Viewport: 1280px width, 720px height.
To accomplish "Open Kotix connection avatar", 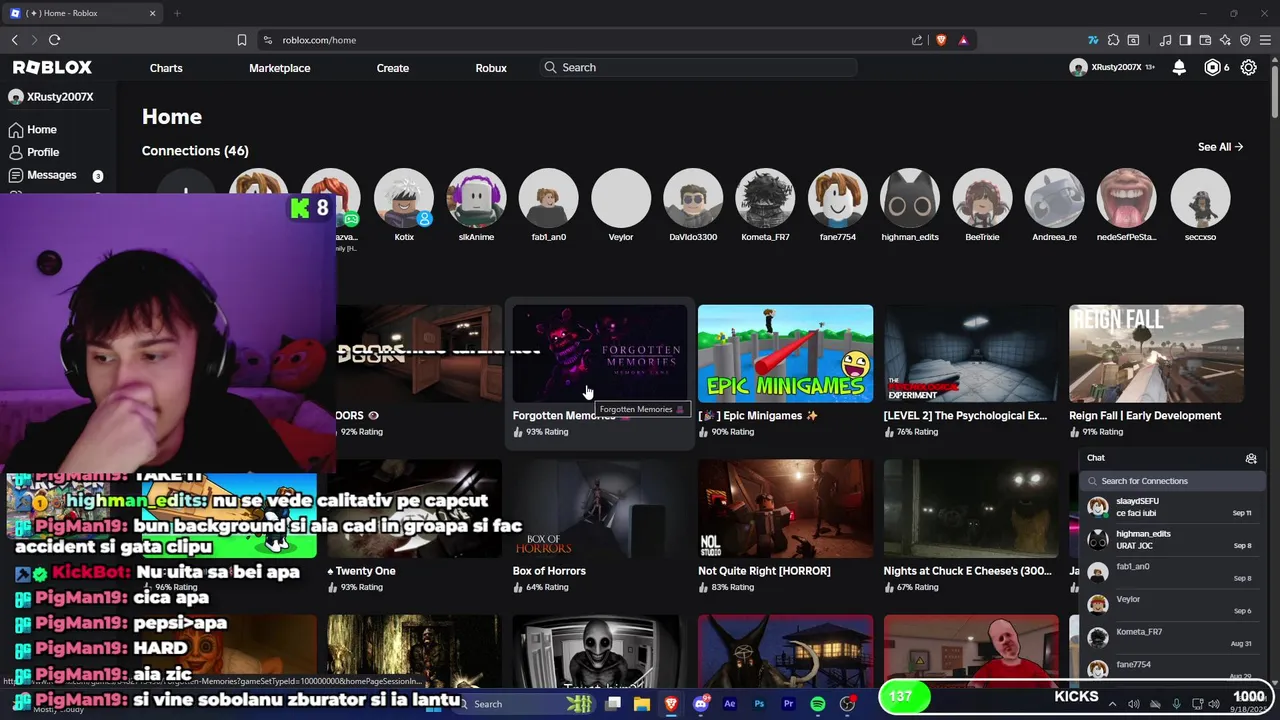I will pos(404,198).
